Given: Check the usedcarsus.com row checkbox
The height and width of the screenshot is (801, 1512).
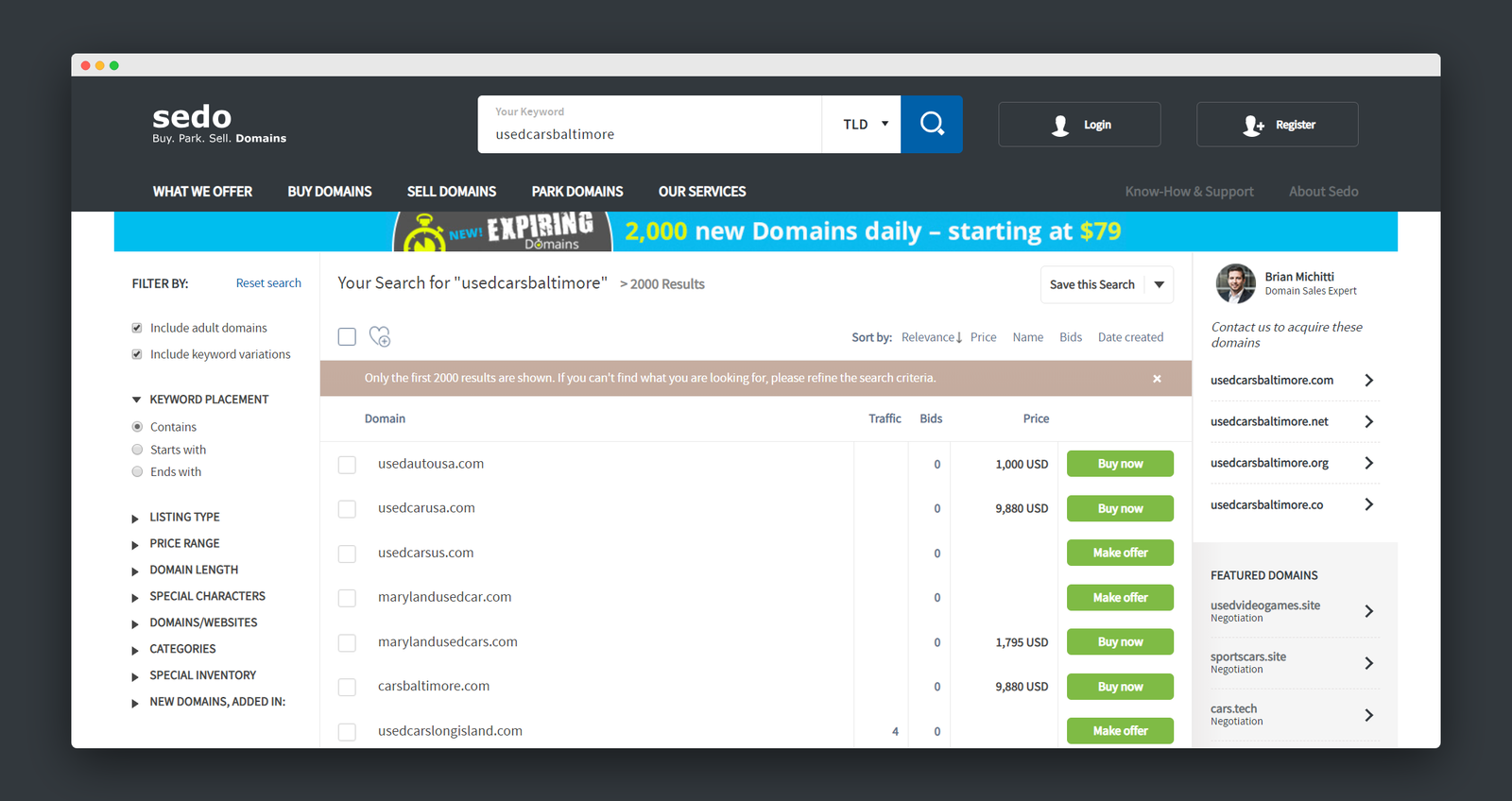Looking at the screenshot, I should click(x=347, y=554).
